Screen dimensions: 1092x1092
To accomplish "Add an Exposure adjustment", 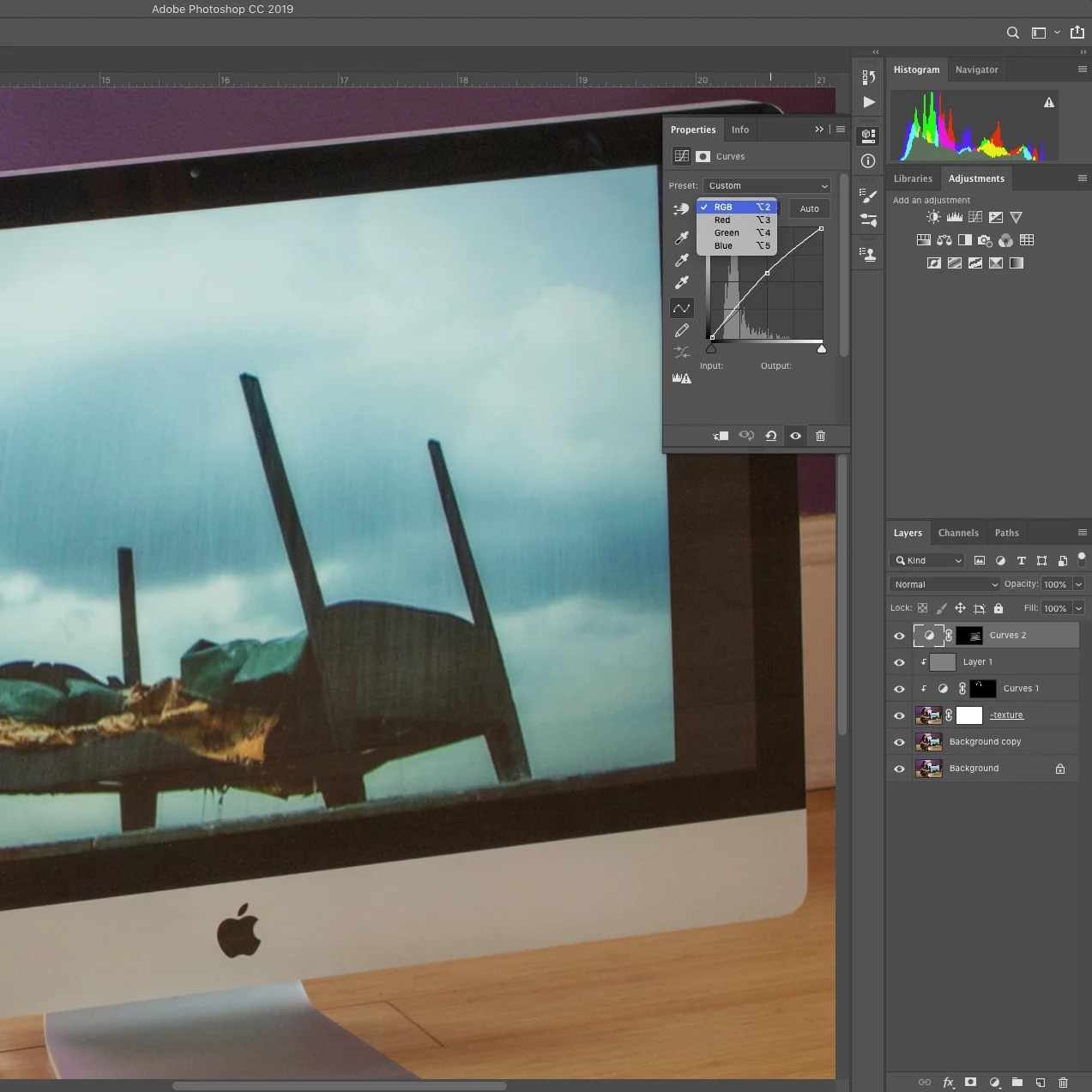I will [995, 217].
